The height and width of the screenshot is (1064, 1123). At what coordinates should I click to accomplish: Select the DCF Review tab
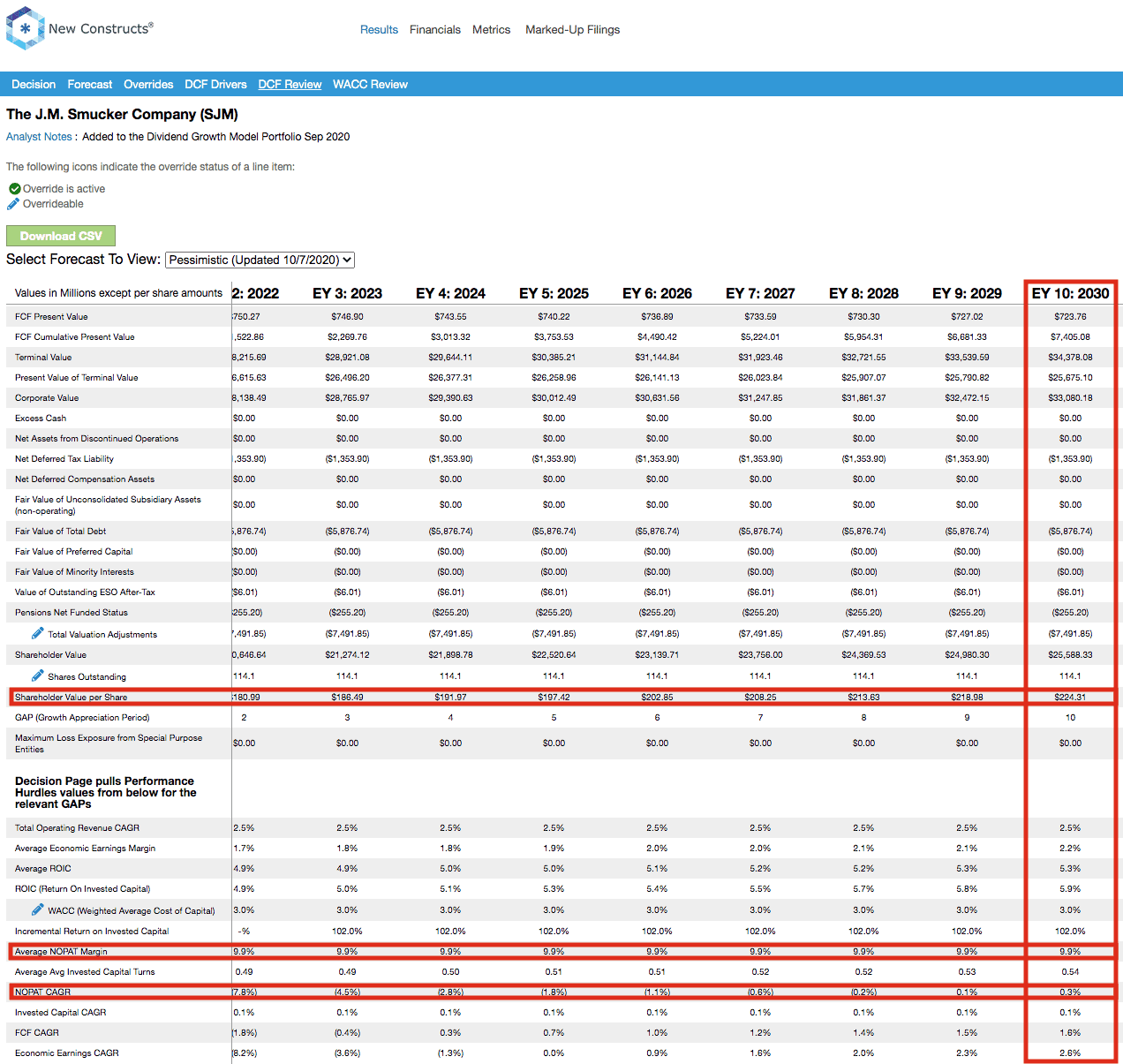pyautogui.click(x=290, y=85)
